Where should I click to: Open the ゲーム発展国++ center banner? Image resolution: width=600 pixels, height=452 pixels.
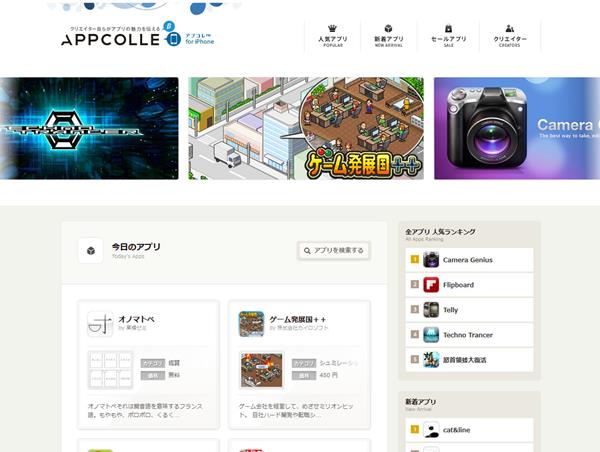[x=306, y=128]
